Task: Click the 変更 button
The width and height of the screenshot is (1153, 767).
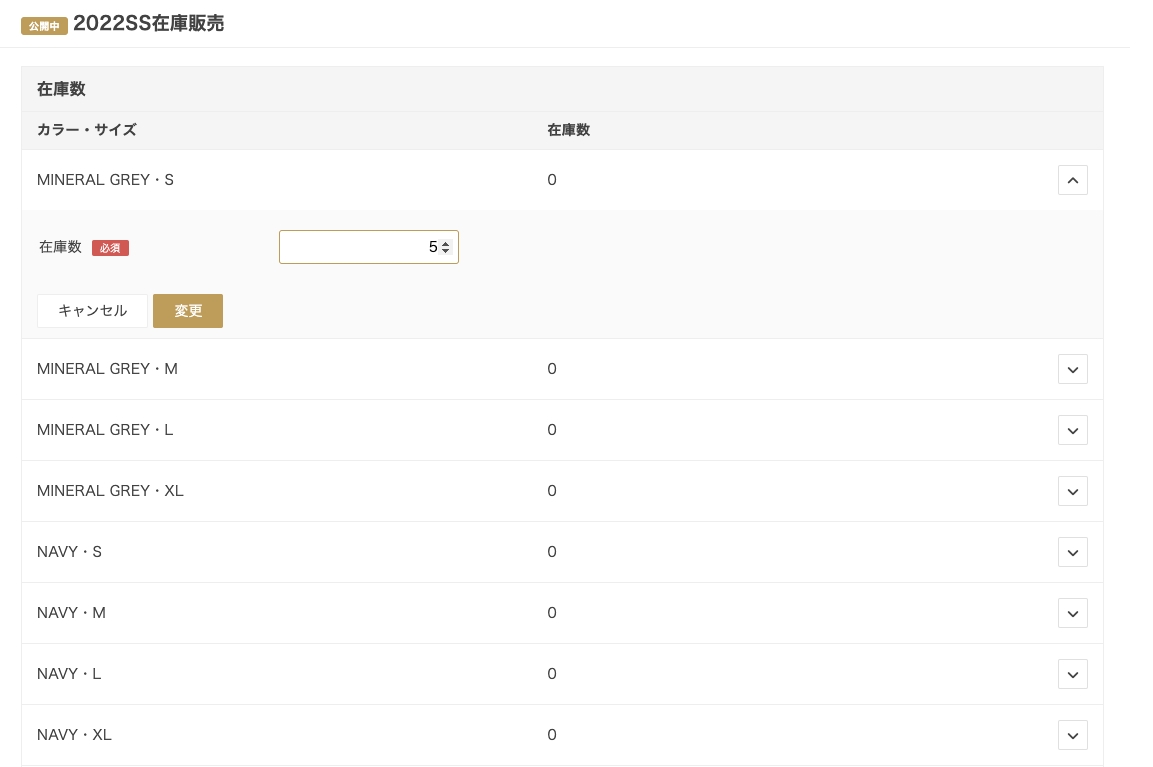Action: click(188, 311)
